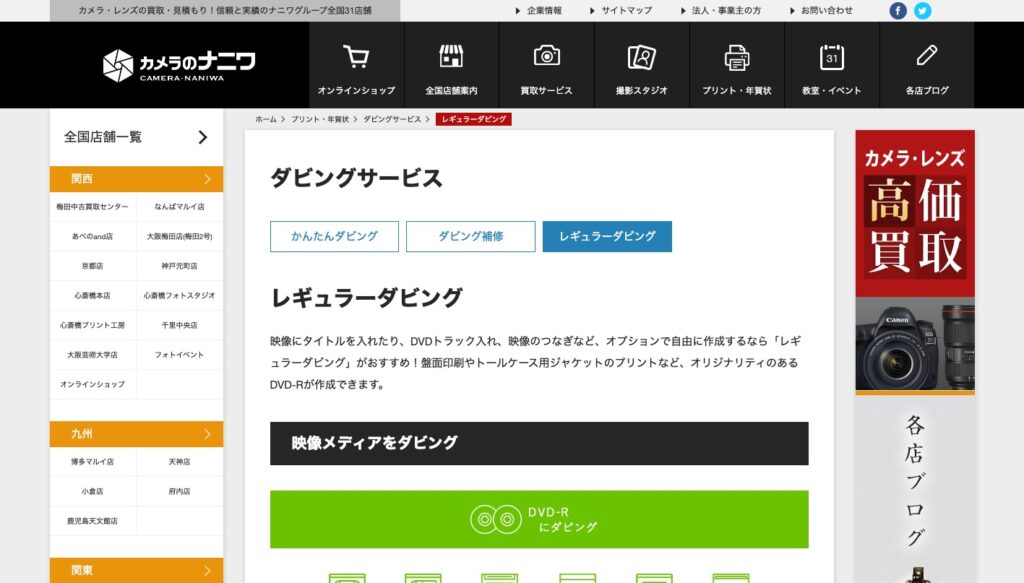Viewport: 1024px width, 583px height.
Task: Click the 全国店舗案内 storefront icon
Action: 451,55
